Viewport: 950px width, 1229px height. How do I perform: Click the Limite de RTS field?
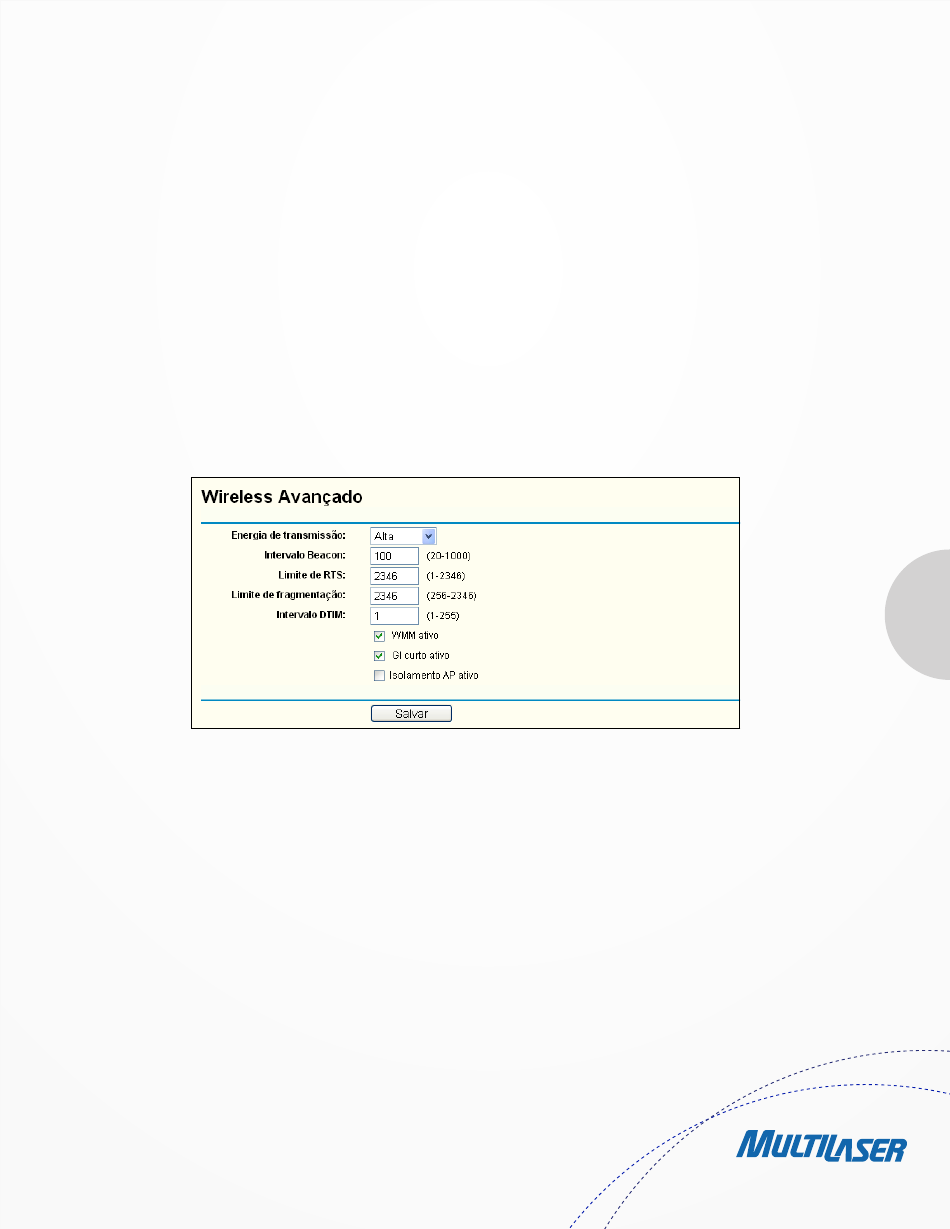(x=394, y=576)
